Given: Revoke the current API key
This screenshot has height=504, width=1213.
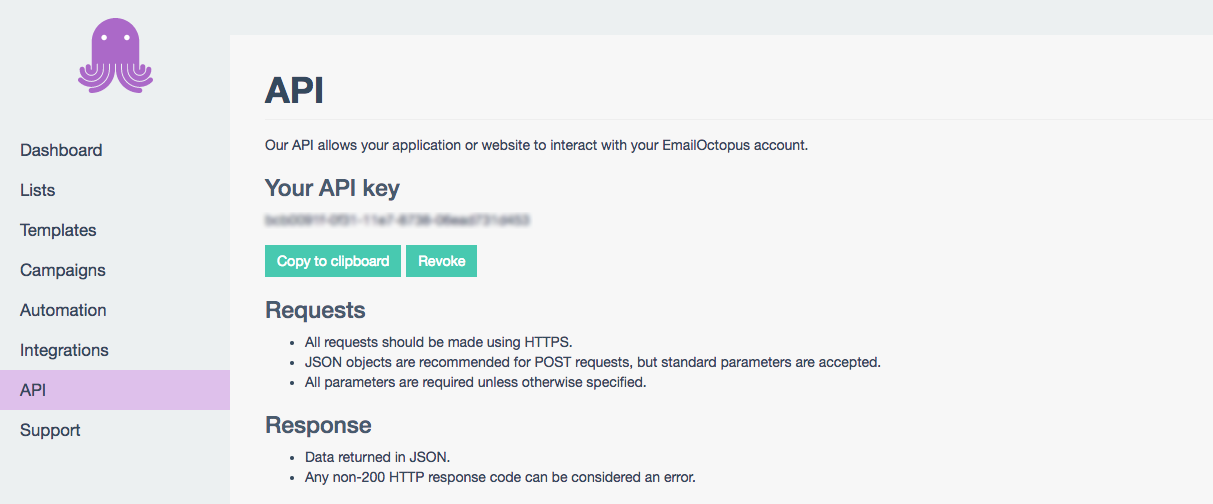Looking at the screenshot, I should pyautogui.click(x=441, y=261).
